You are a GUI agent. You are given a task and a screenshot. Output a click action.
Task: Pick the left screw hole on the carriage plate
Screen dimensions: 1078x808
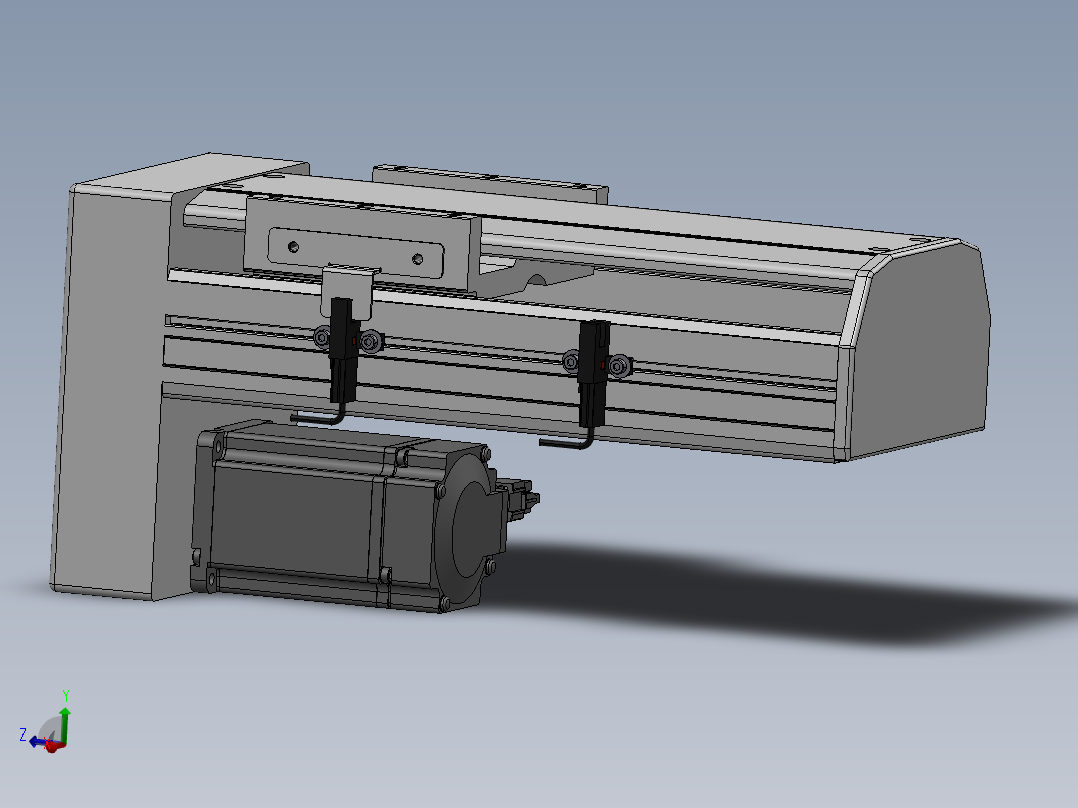(x=294, y=246)
